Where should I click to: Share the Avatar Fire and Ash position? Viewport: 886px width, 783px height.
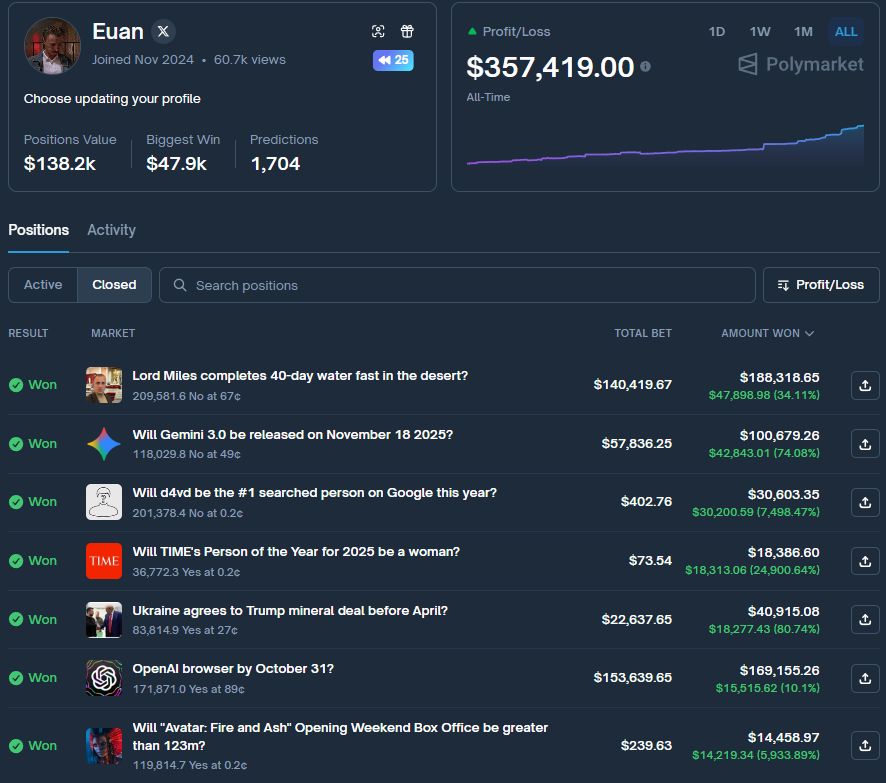point(865,746)
